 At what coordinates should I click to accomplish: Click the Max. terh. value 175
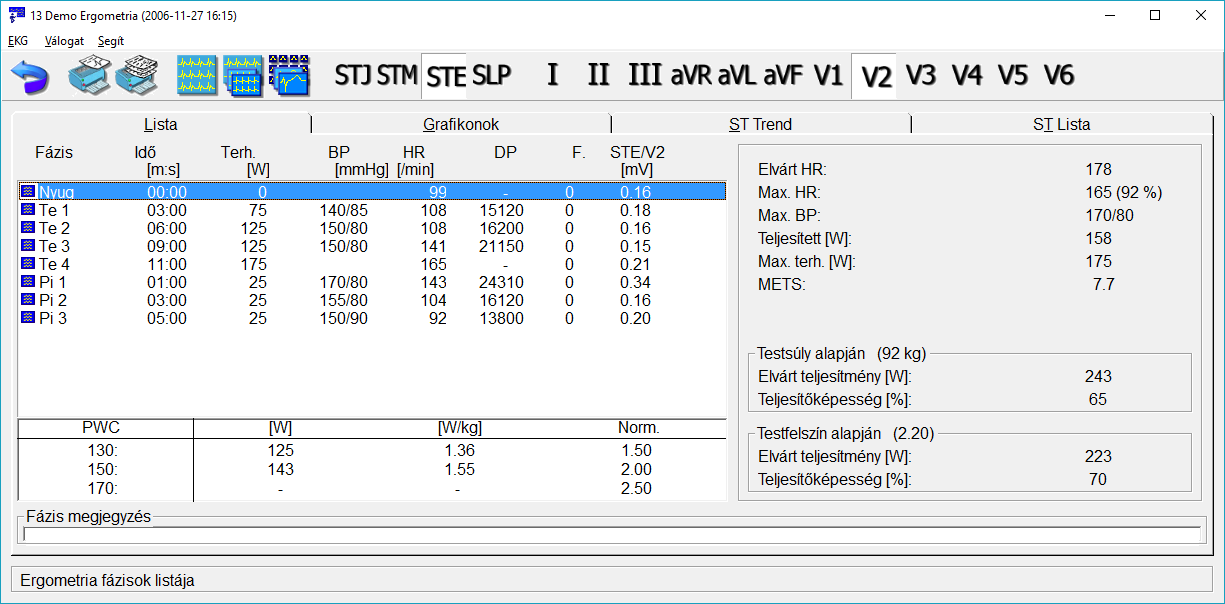point(1098,261)
